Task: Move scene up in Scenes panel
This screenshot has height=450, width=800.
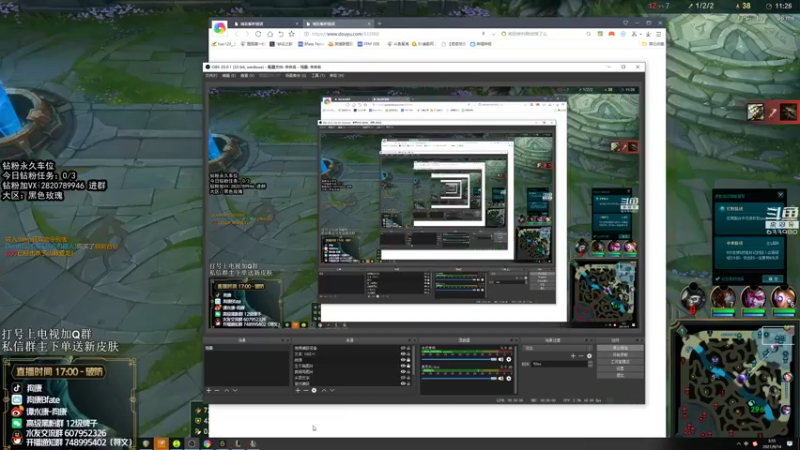Action: pos(227,390)
